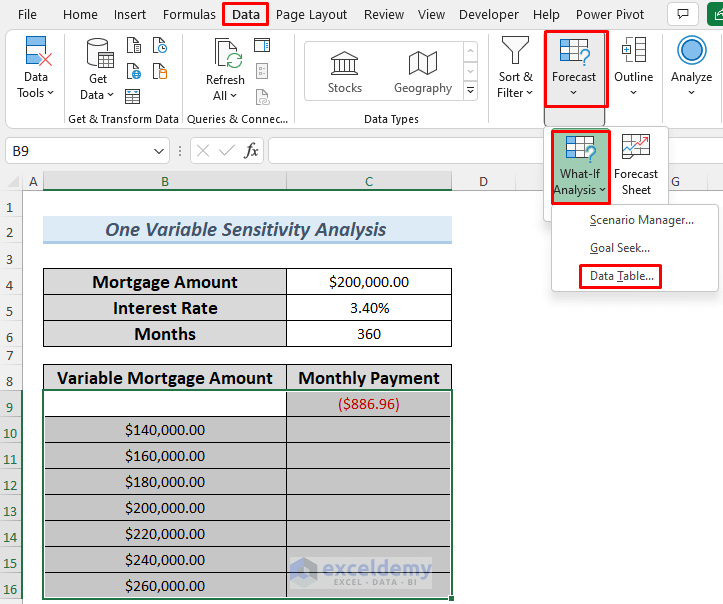Screen dimensions: 723x604
Task: Select column C header
Action: coord(369,181)
